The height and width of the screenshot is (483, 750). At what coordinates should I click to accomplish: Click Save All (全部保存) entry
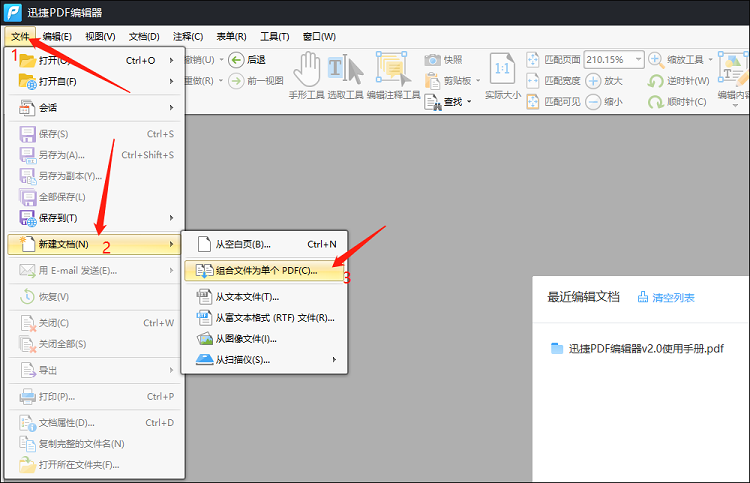pos(94,197)
